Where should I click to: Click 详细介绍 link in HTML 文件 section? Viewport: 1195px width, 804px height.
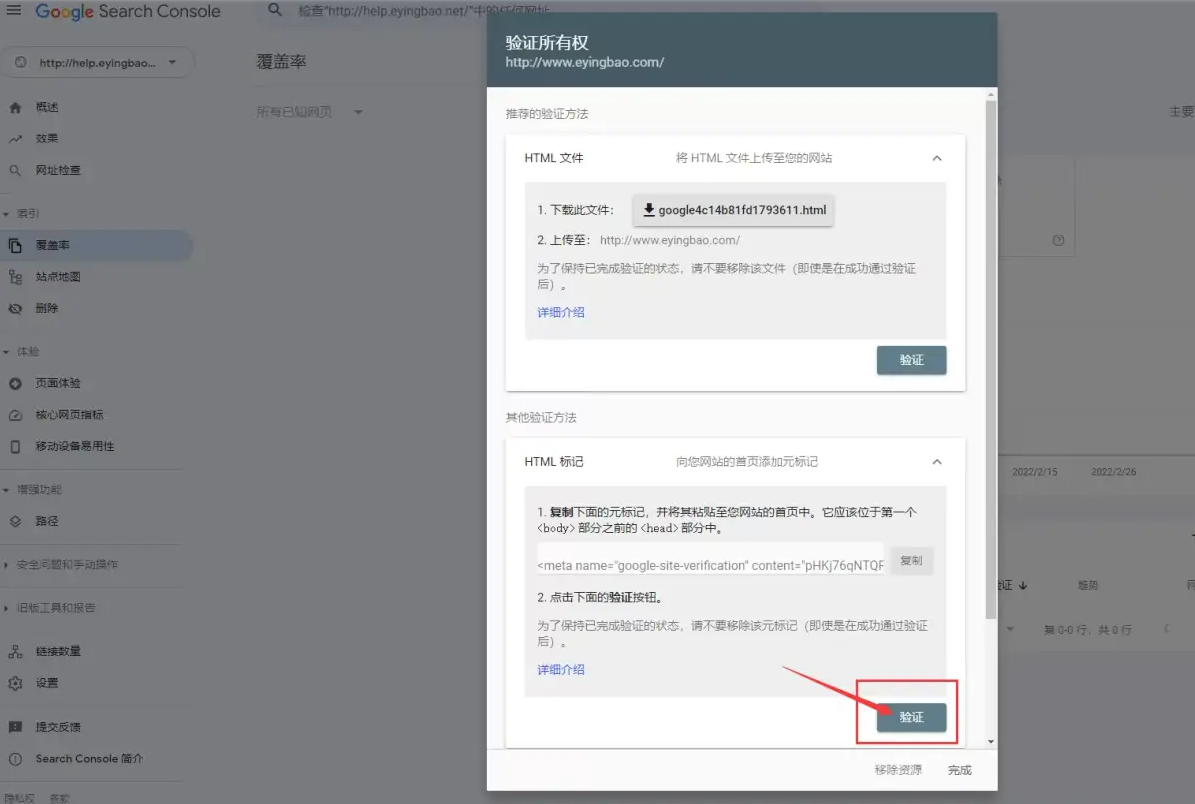point(561,313)
